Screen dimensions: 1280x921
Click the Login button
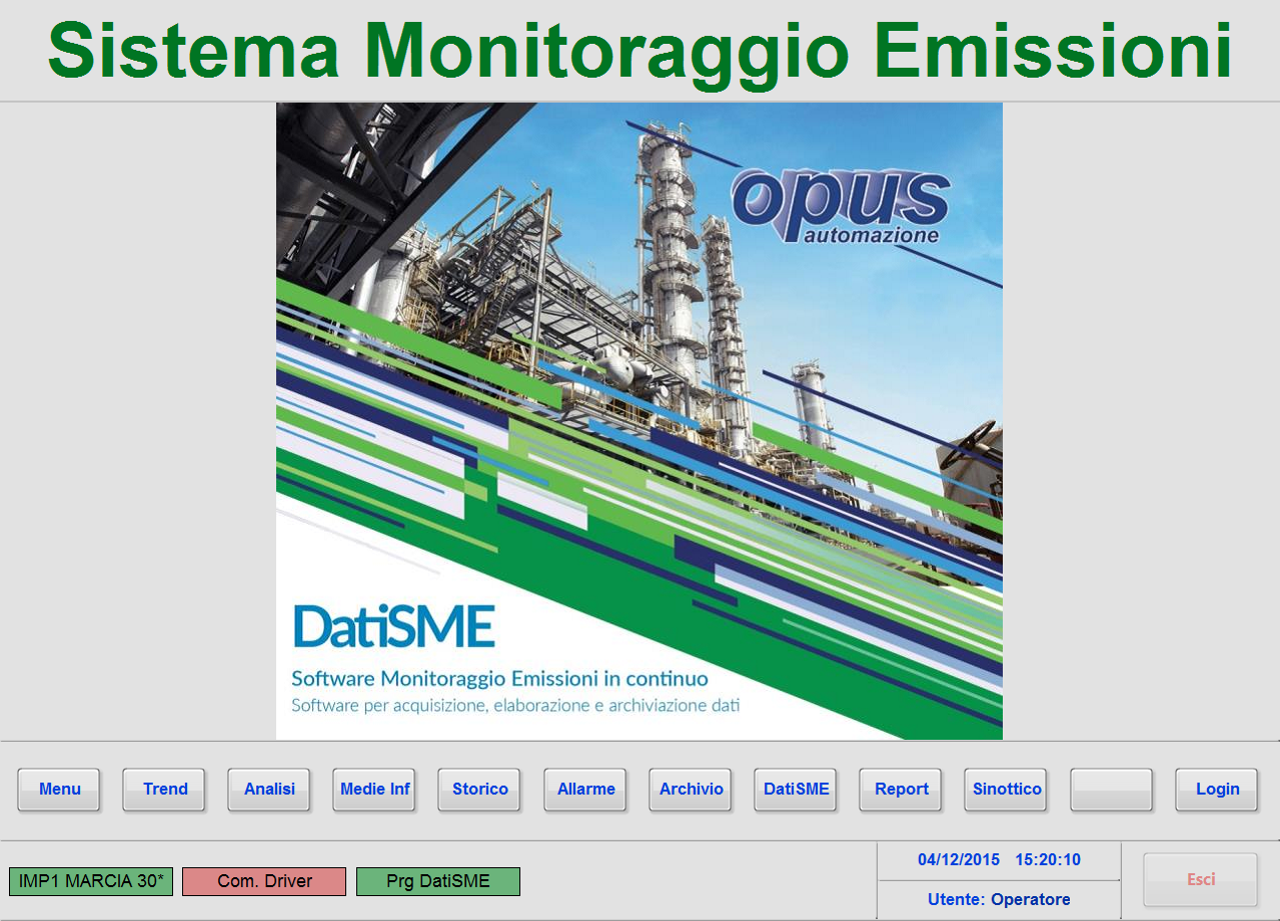1217,789
